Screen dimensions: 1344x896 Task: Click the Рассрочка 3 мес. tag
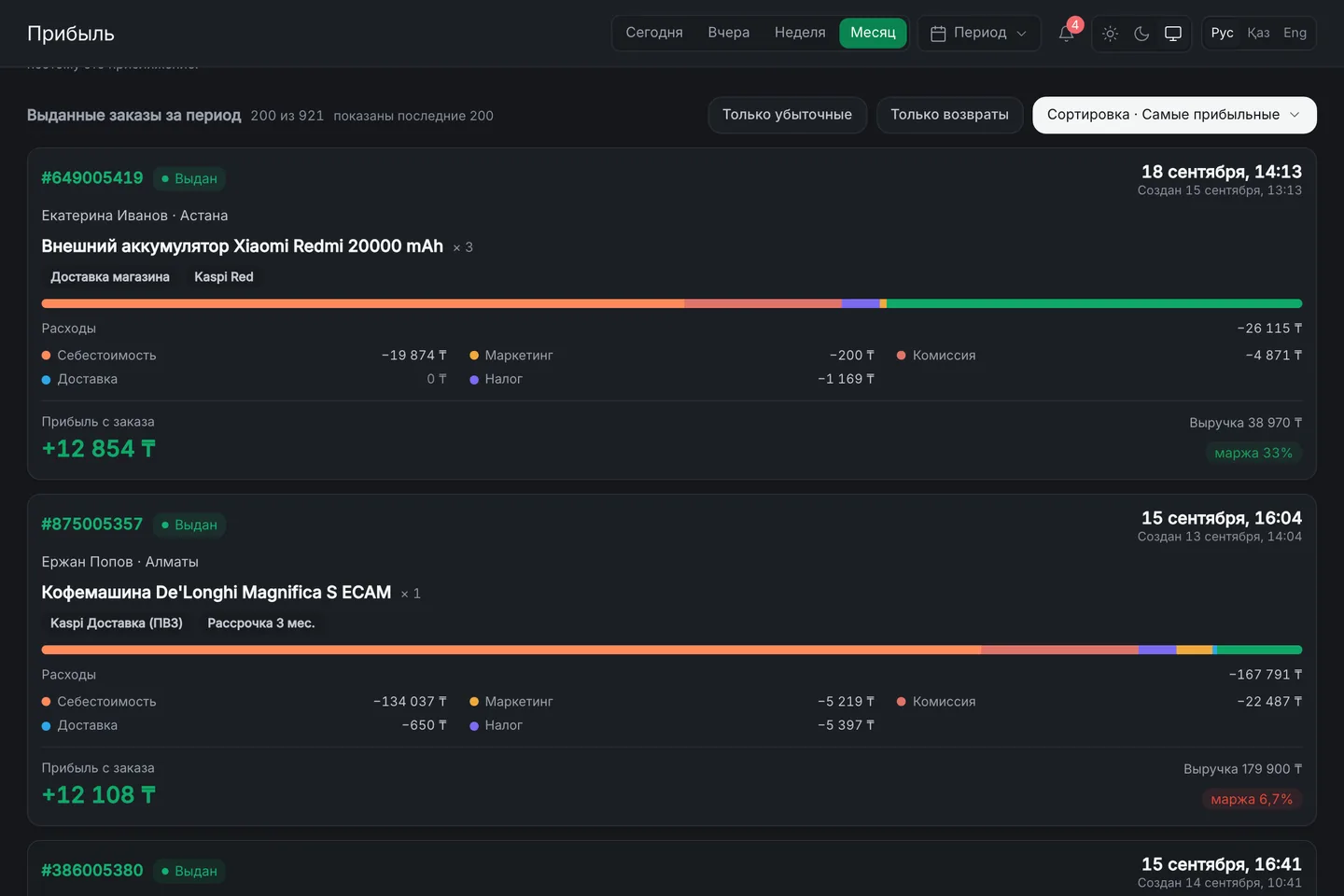pyautogui.click(x=261, y=623)
